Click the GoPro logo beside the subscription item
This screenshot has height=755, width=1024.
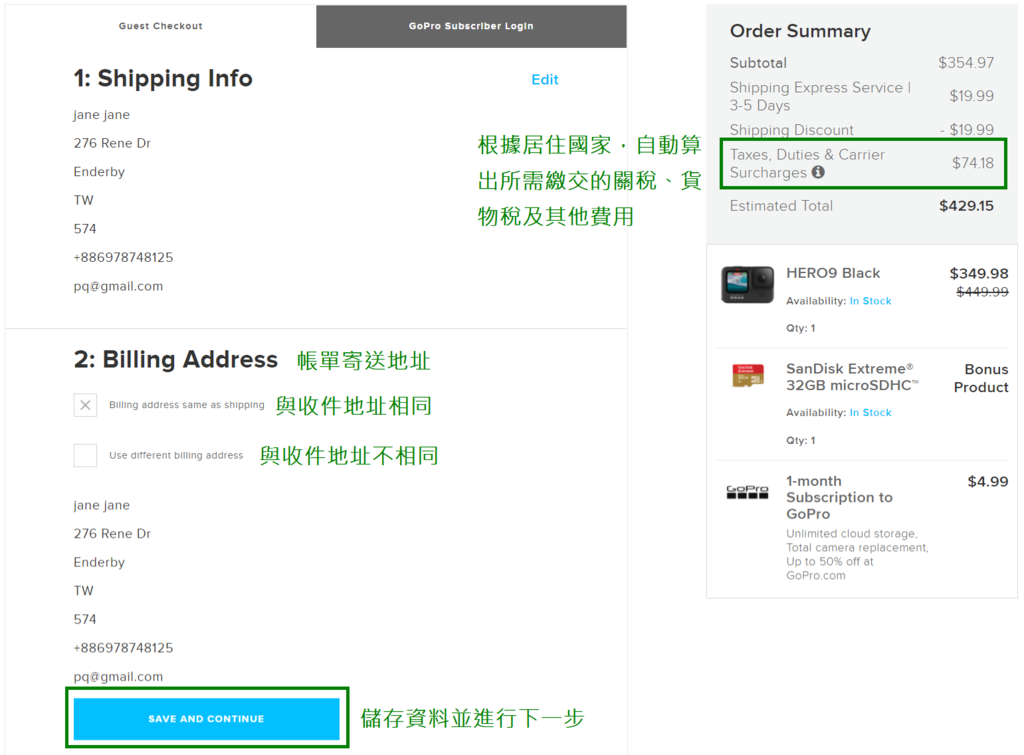pos(747,492)
